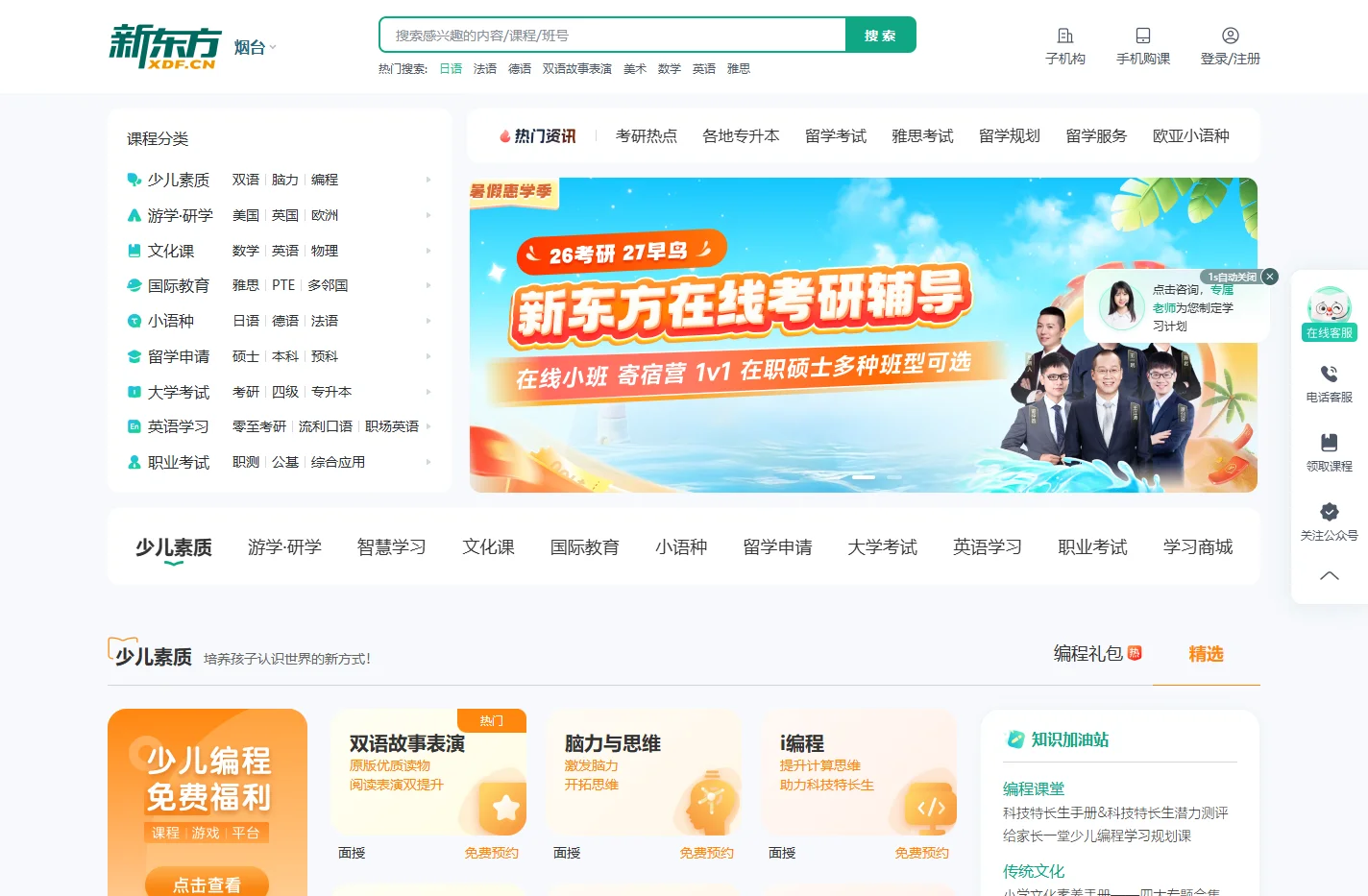Image resolution: width=1368 pixels, height=896 pixels.
Task: Click the 领取课程 book icon
Action: (x=1330, y=443)
